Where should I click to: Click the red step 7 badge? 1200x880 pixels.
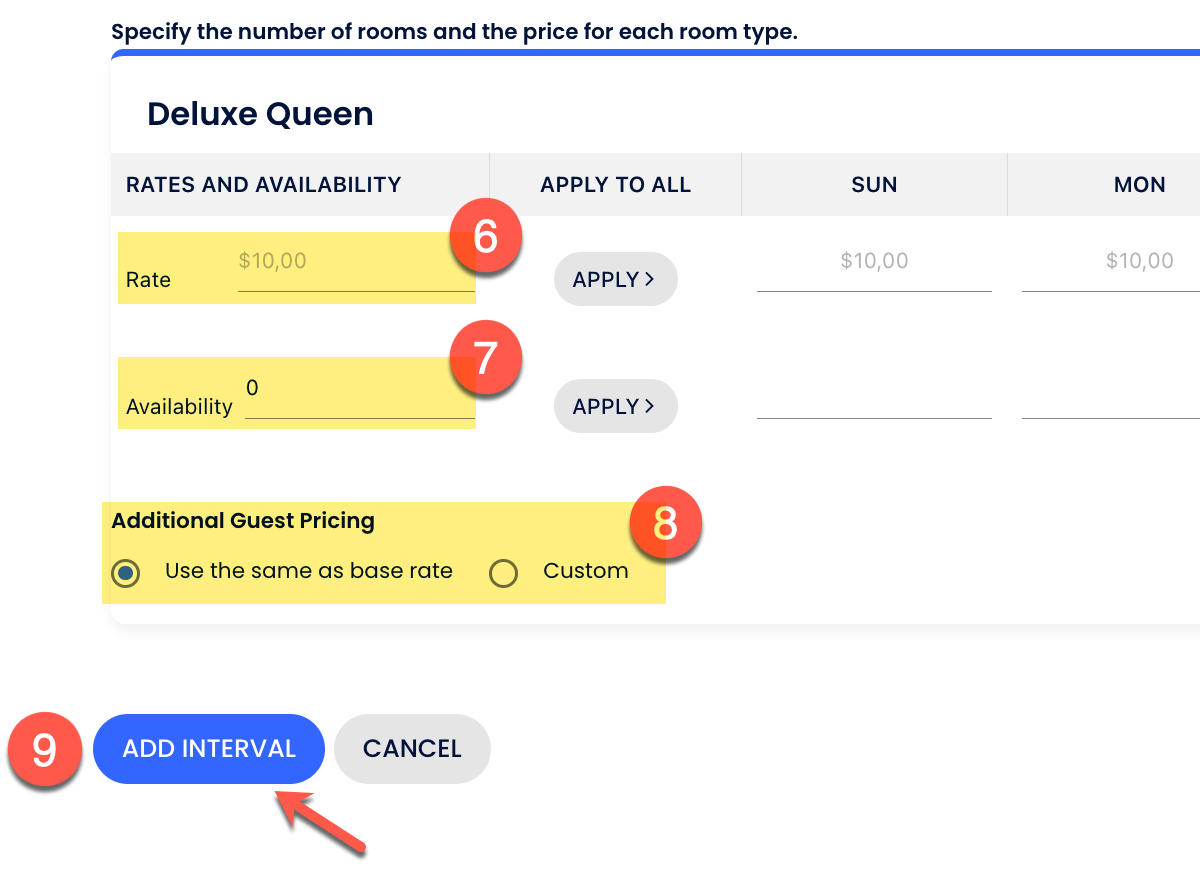[x=485, y=358]
